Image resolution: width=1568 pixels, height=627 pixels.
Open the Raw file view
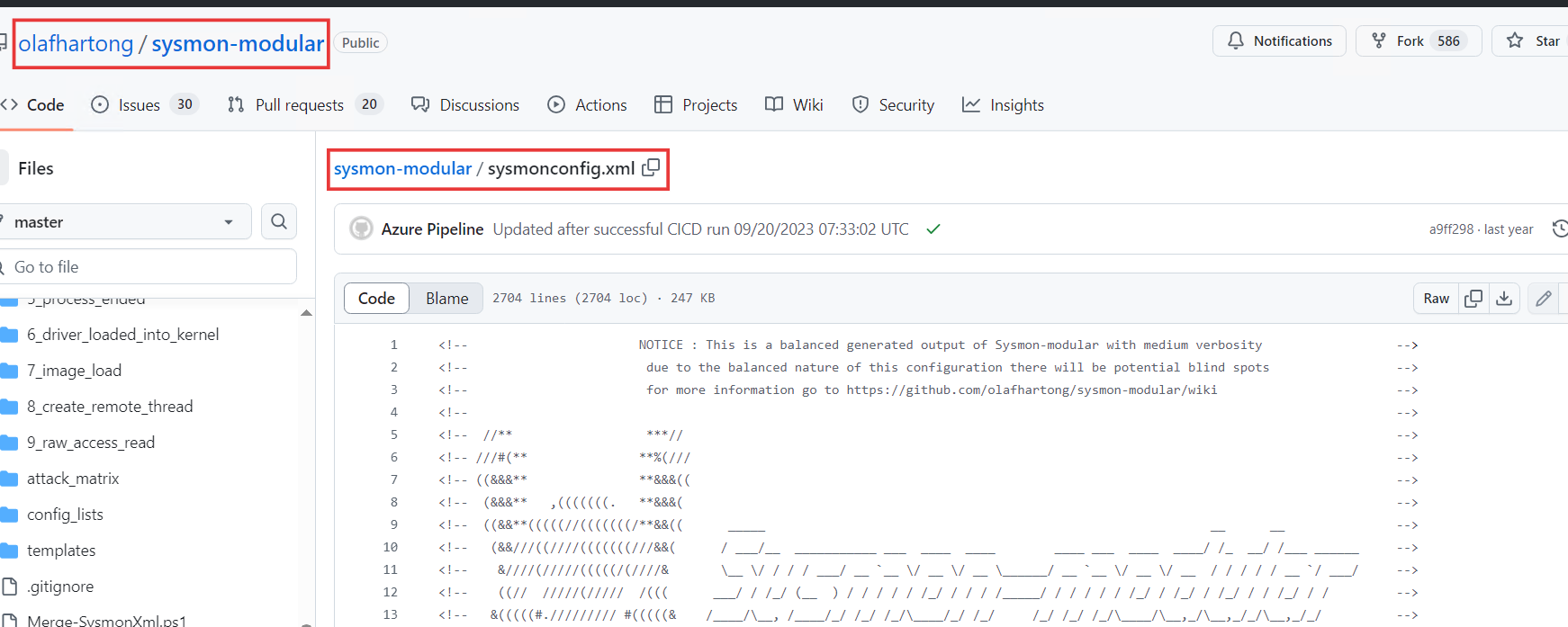[1436, 299]
